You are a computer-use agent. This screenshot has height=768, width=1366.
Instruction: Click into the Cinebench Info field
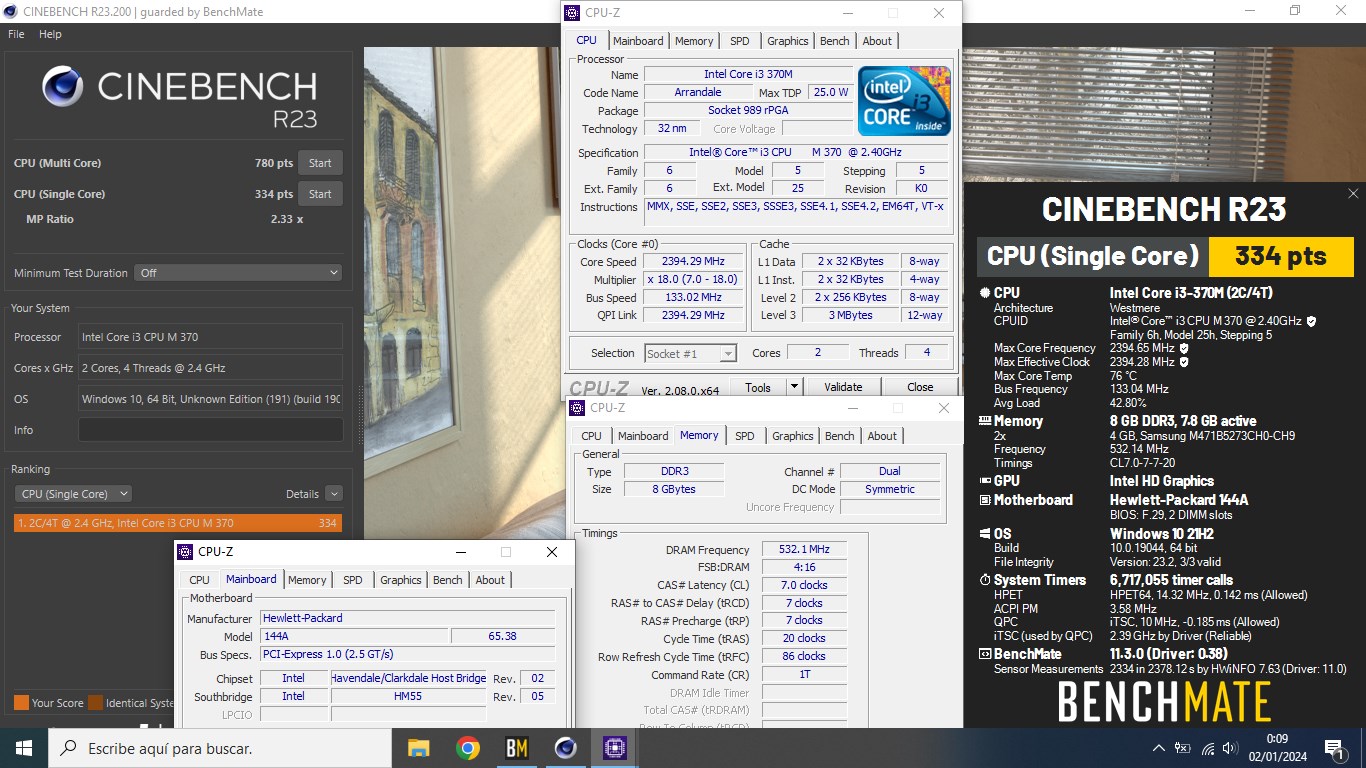(x=210, y=430)
